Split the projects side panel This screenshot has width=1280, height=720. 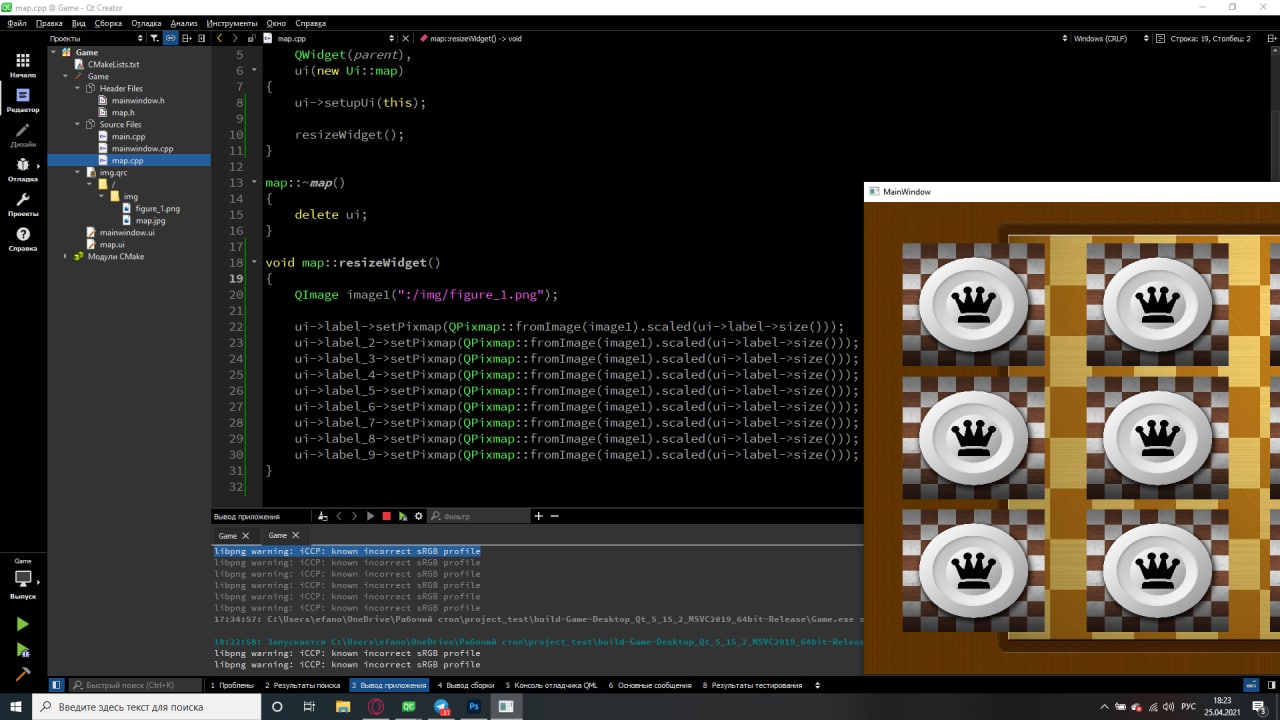click(187, 38)
